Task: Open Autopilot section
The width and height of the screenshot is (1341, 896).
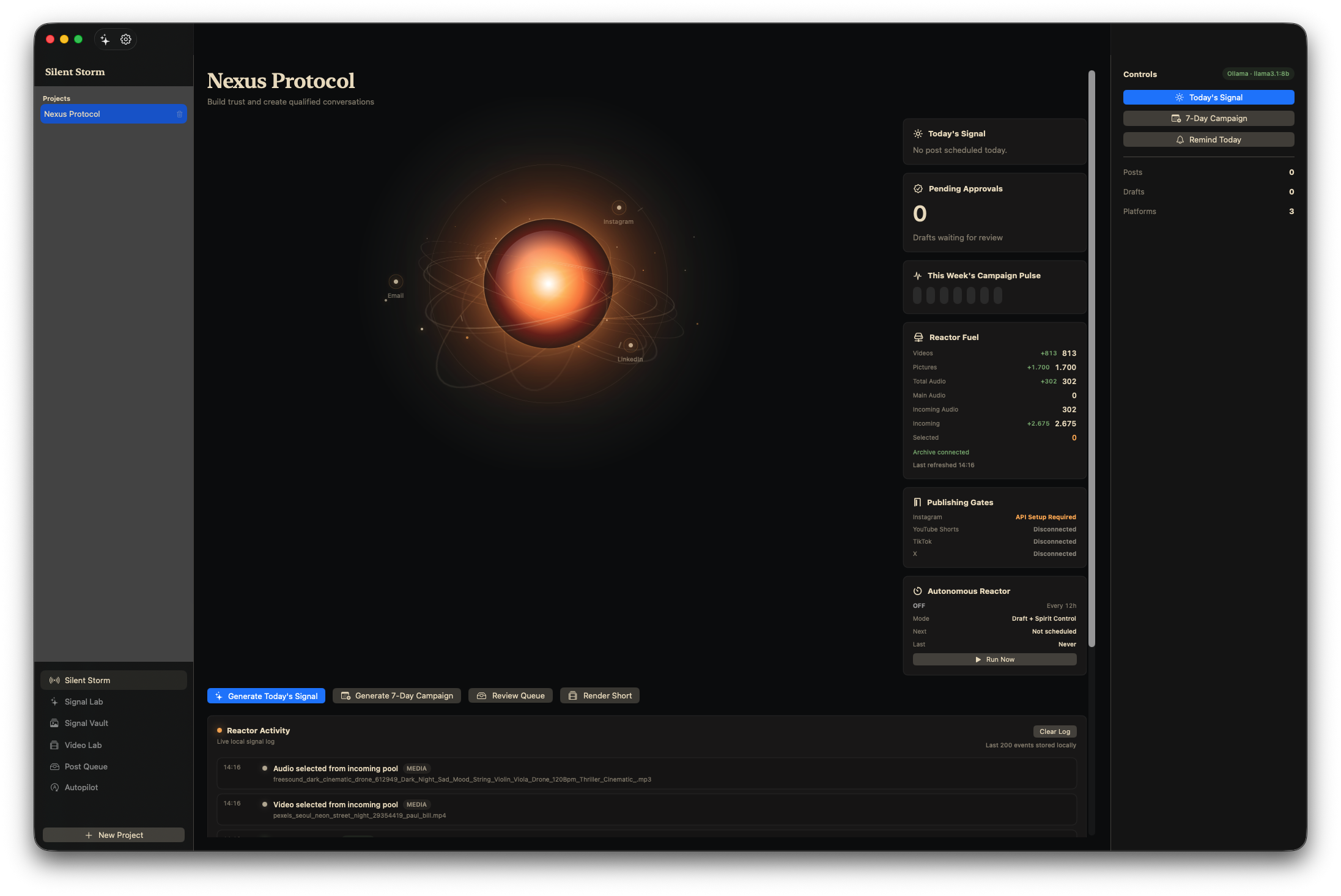Action: pyautogui.click(x=114, y=788)
